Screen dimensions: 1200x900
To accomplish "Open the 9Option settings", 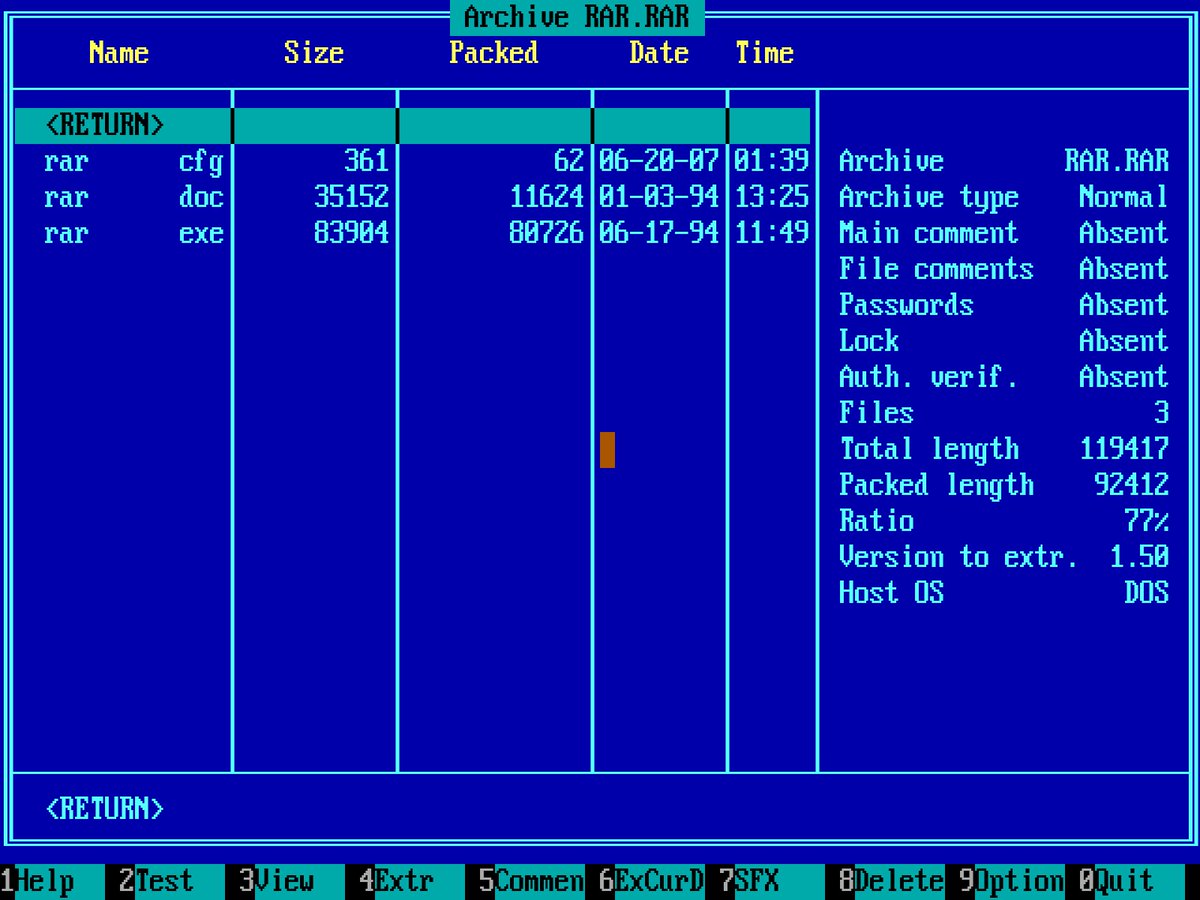I will 1012,881.
